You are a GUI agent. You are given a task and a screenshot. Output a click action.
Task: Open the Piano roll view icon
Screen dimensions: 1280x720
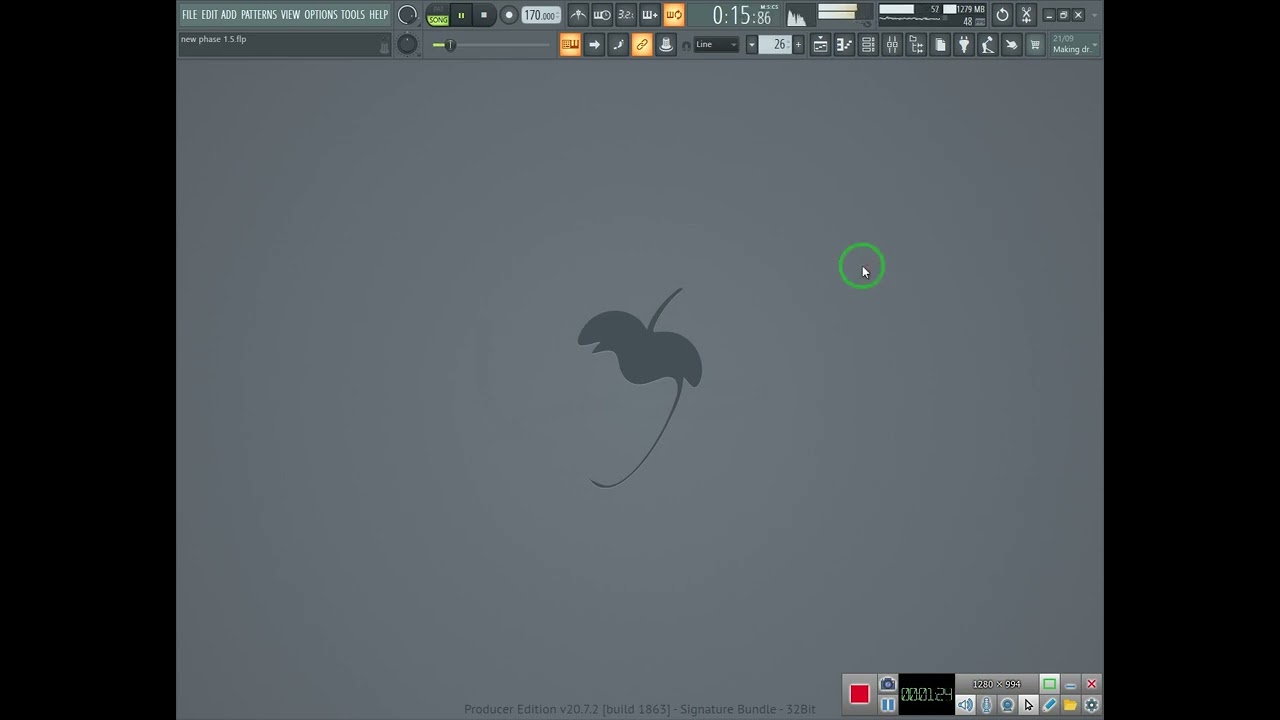[x=844, y=45]
